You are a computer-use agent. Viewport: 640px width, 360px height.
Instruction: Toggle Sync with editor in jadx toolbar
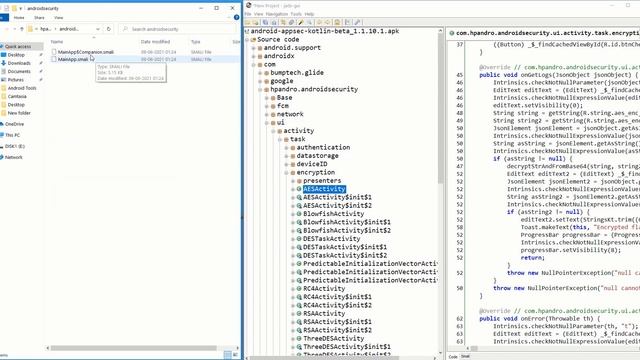click(x=283, y=22)
